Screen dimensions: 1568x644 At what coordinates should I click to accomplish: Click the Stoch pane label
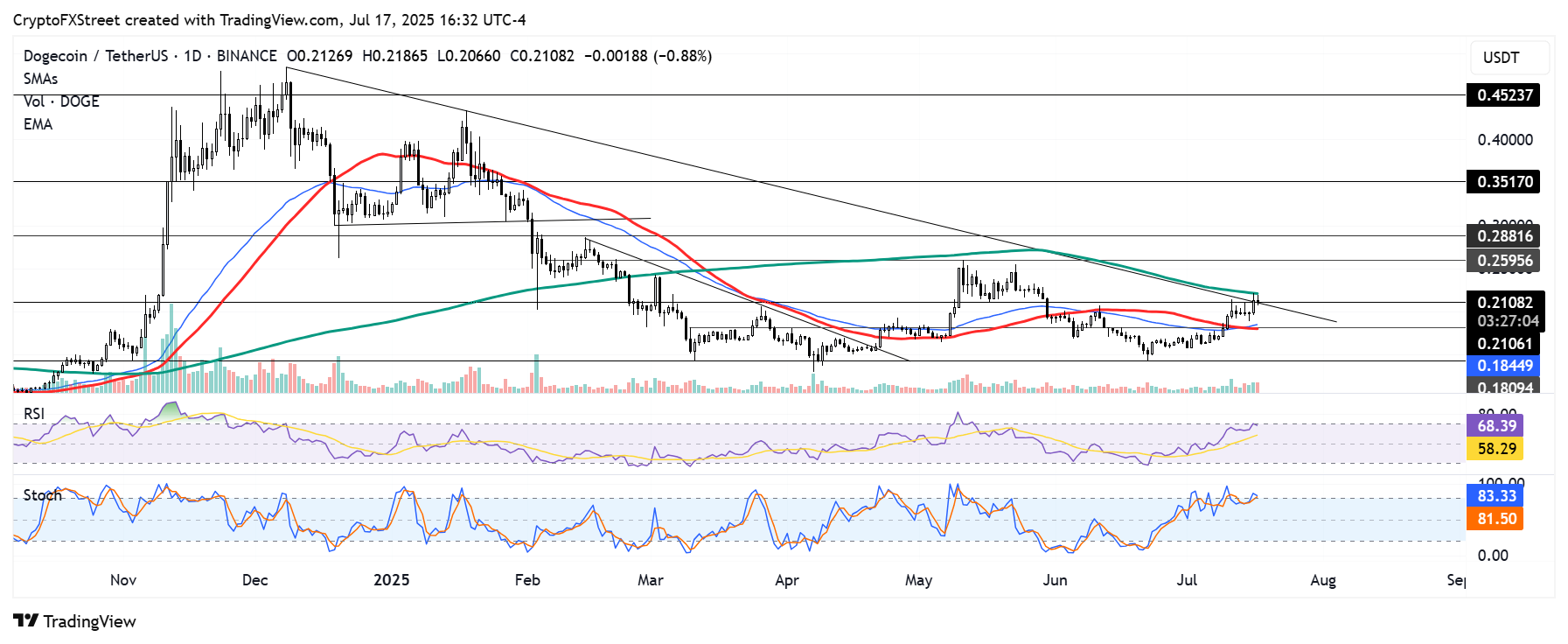tap(42, 495)
